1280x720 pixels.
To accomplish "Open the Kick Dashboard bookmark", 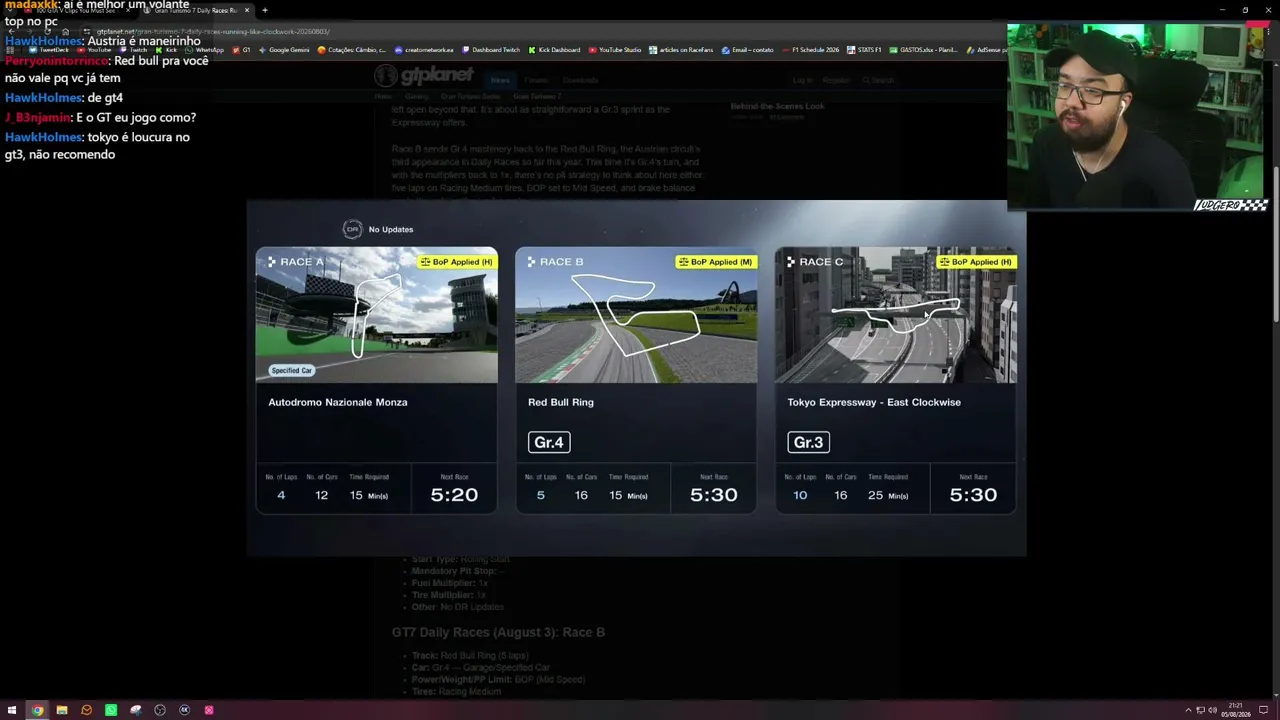I will tap(554, 50).
